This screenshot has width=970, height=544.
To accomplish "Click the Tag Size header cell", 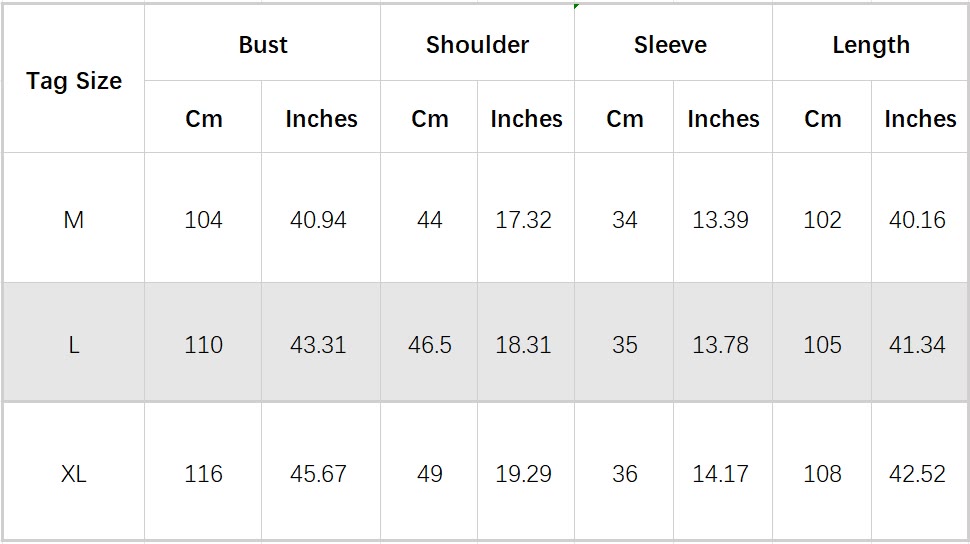I will [74, 81].
